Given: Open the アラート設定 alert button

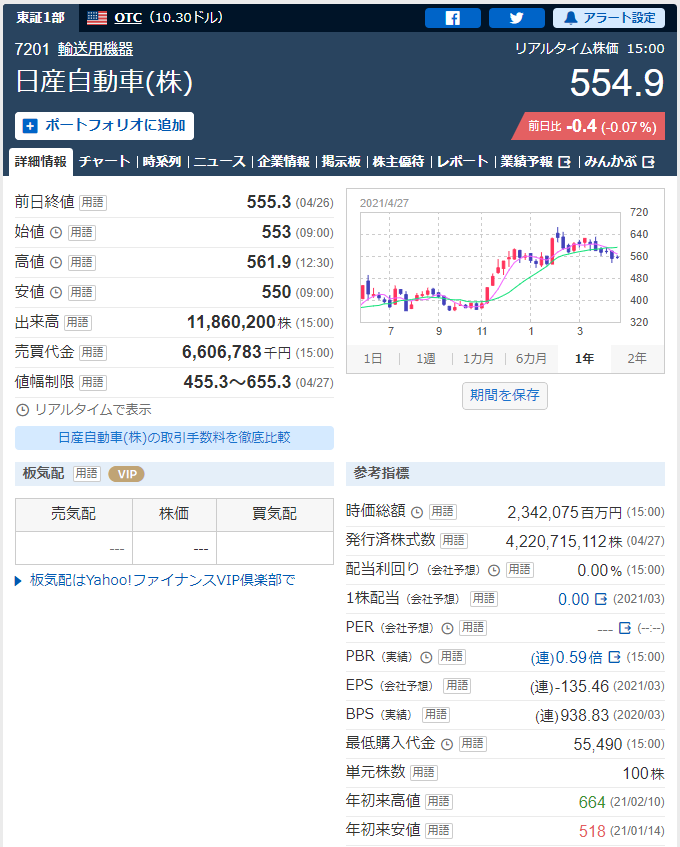Looking at the screenshot, I should (x=609, y=18).
